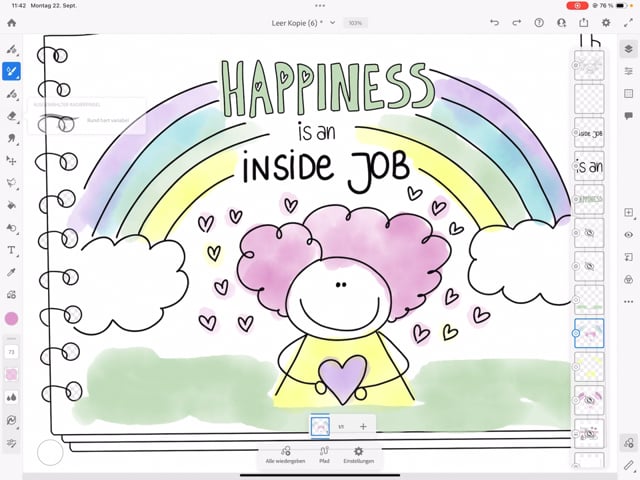Open the layer clipping lock option

click(629, 280)
